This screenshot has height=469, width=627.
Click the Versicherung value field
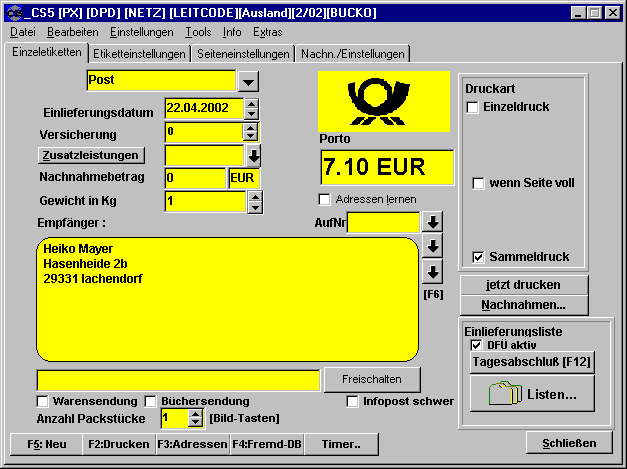coord(204,132)
